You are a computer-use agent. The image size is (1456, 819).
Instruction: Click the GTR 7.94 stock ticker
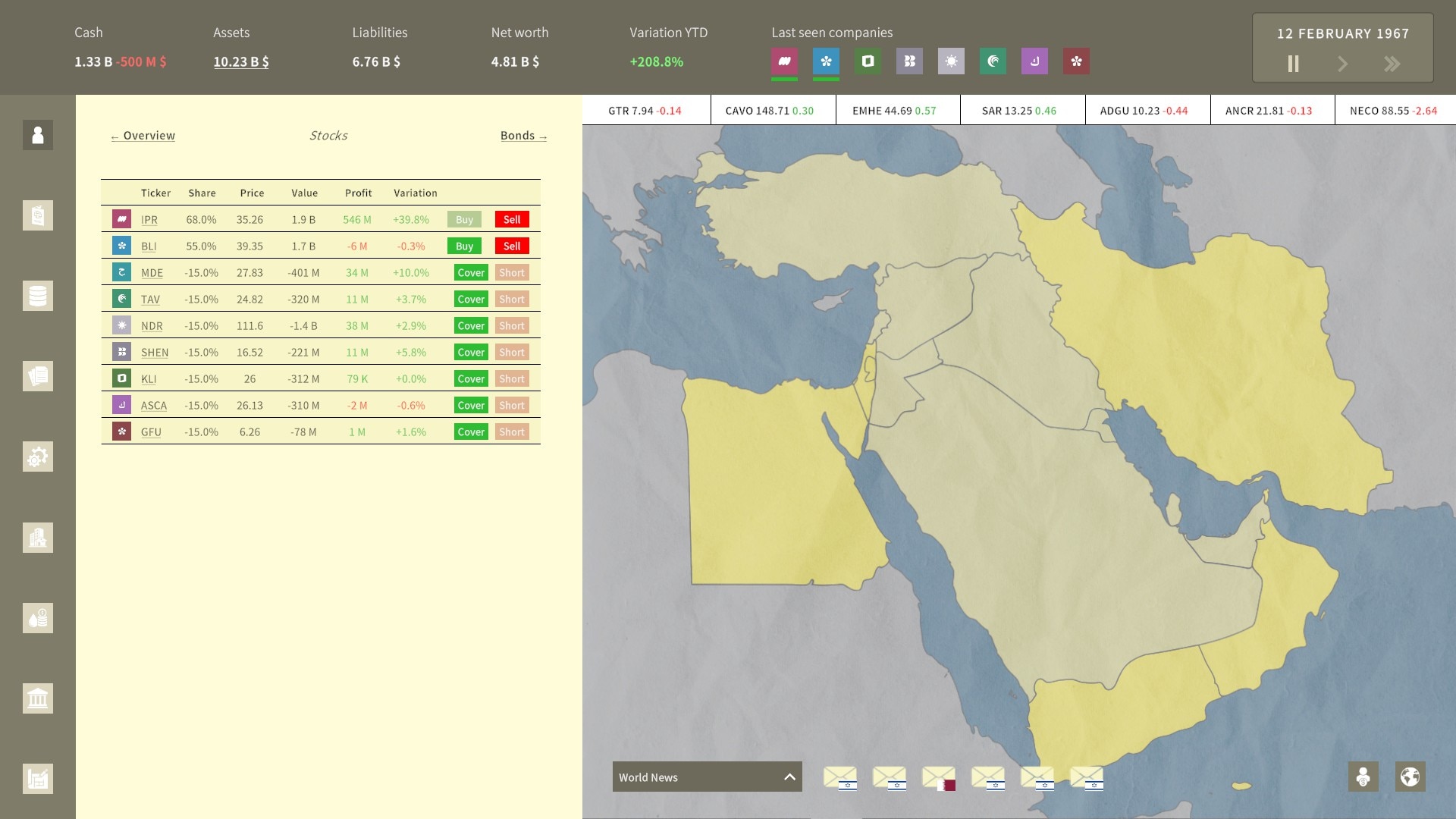pyautogui.click(x=645, y=111)
